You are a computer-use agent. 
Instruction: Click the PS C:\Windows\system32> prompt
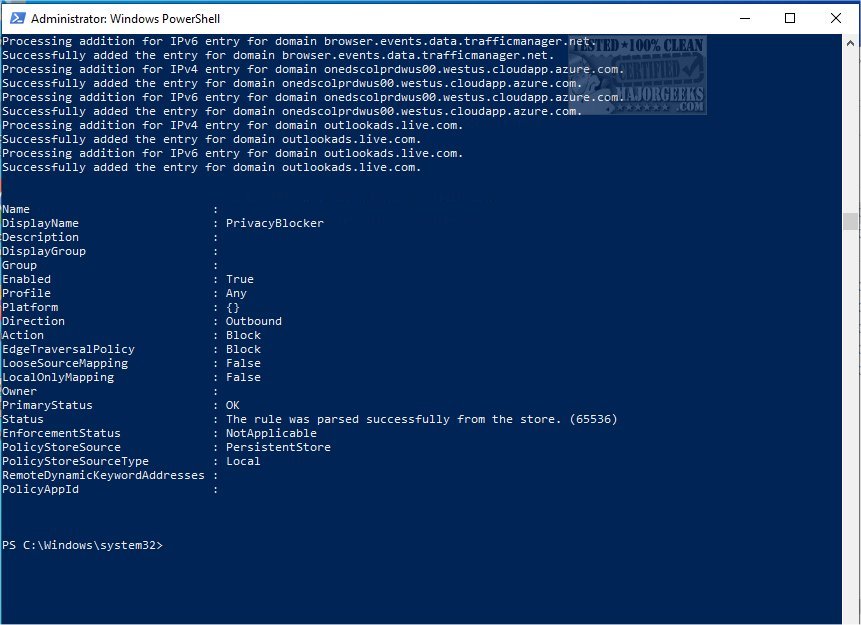[x=82, y=545]
